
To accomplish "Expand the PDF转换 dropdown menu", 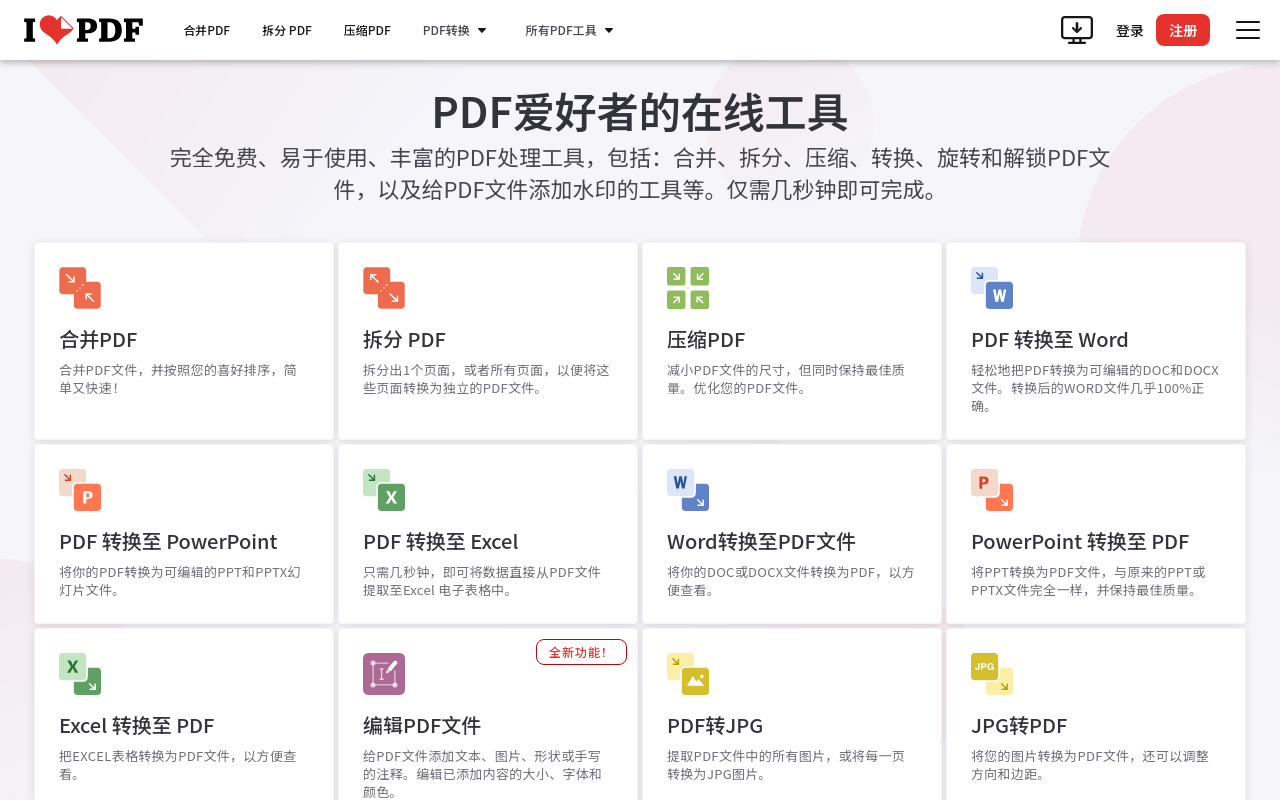I will [x=455, y=30].
